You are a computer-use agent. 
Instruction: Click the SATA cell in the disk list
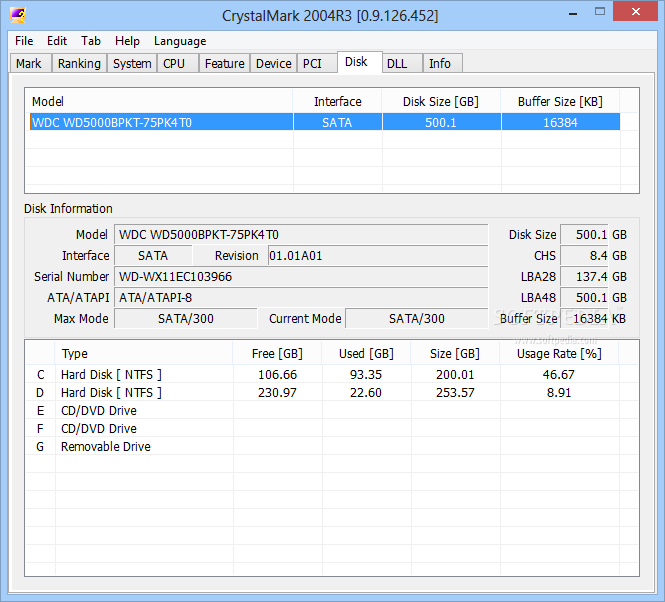coord(337,122)
